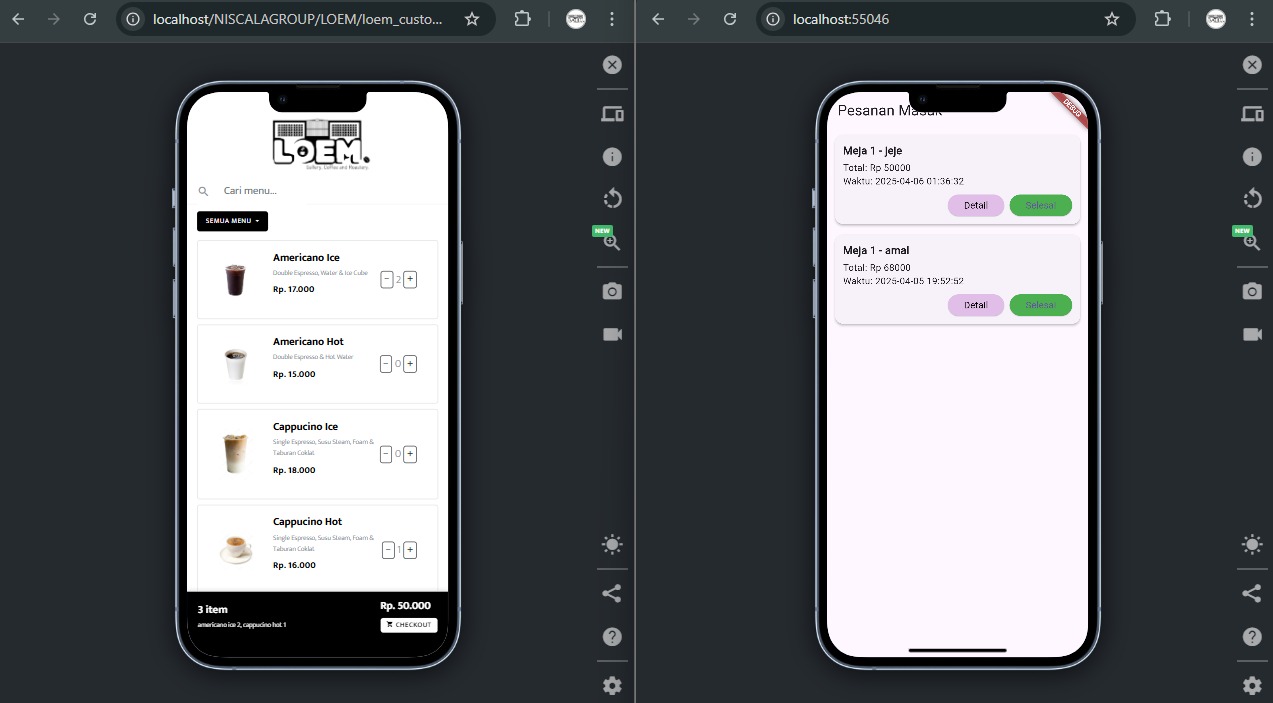Mark Meja 1 - amal order as Selesai

click(x=1040, y=305)
